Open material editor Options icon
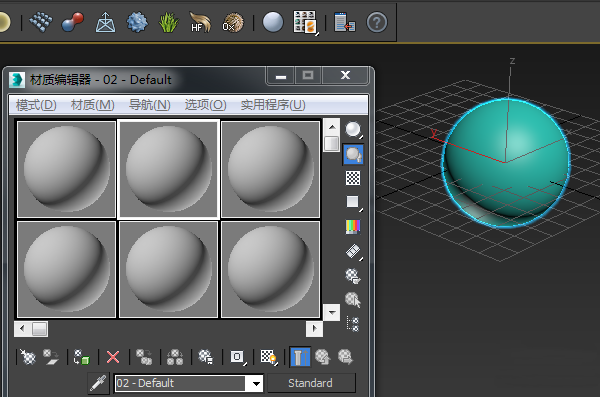The height and width of the screenshot is (397, 600). [353, 276]
